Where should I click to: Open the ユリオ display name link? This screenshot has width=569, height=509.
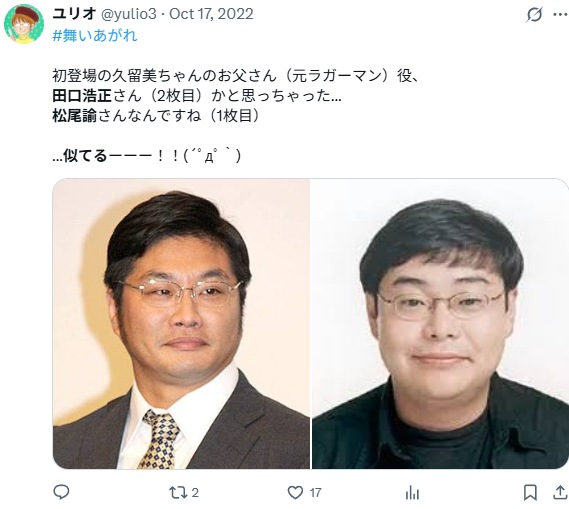(x=74, y=14)
